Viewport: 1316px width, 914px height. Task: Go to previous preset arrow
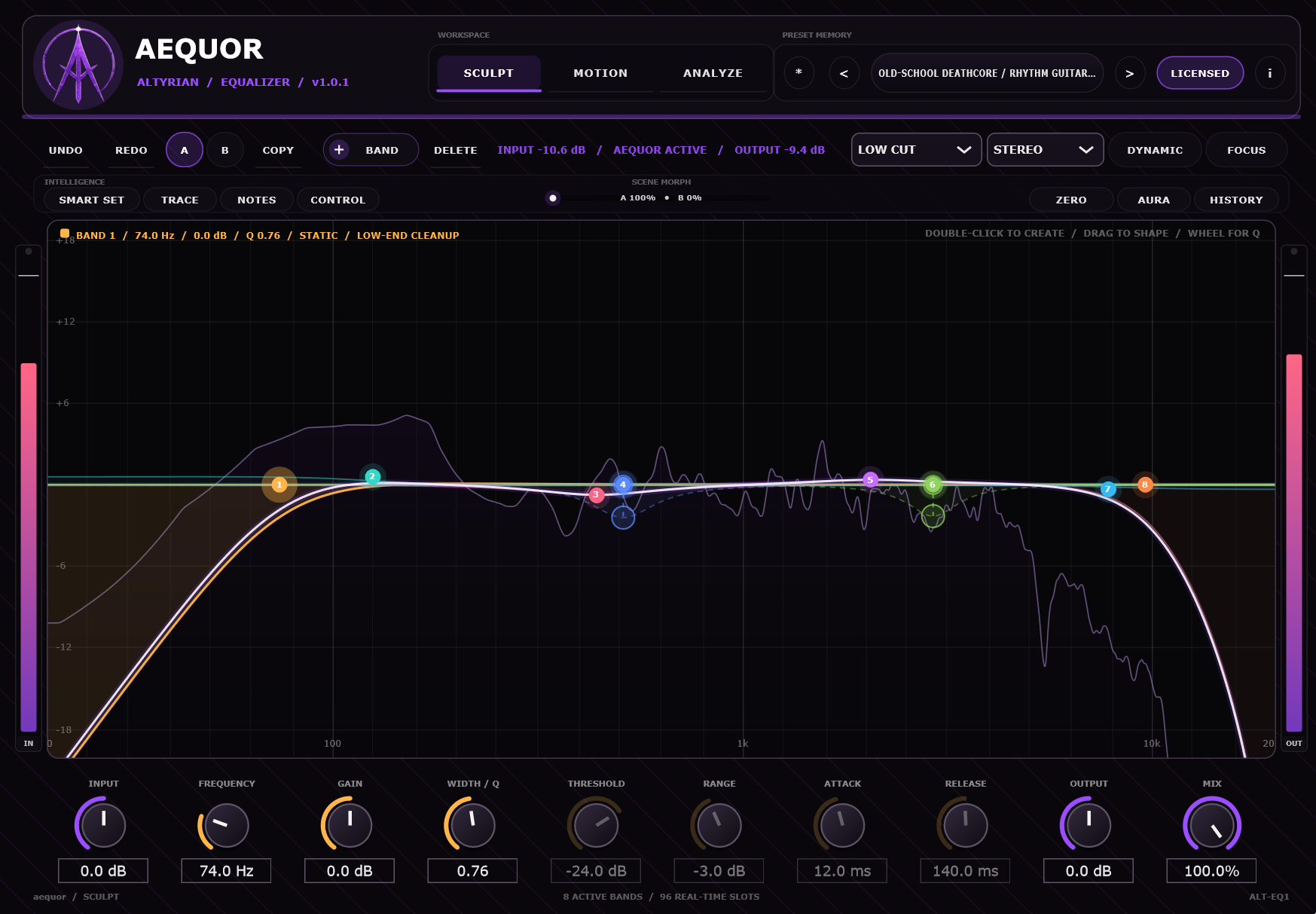click(844, 73)
